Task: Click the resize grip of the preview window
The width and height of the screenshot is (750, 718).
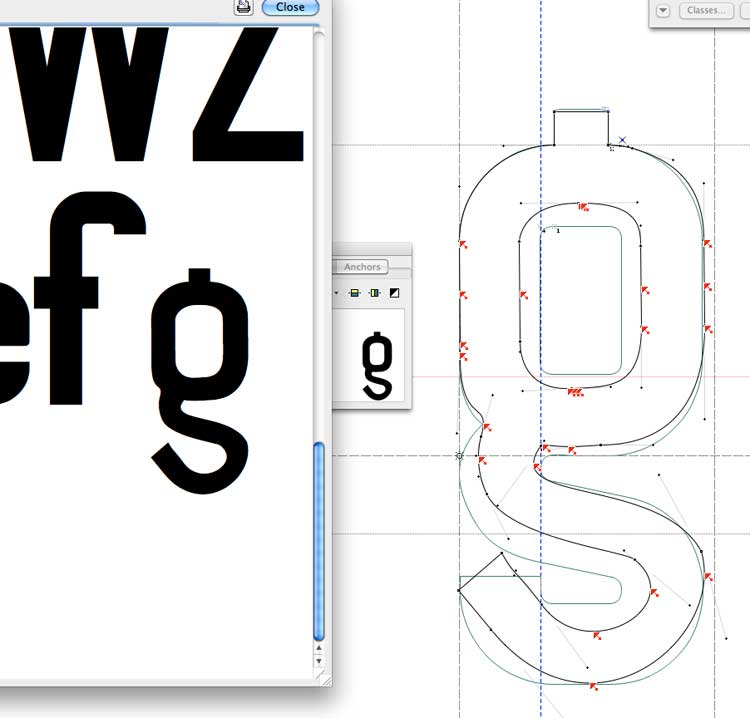Action: click(323, 678)
